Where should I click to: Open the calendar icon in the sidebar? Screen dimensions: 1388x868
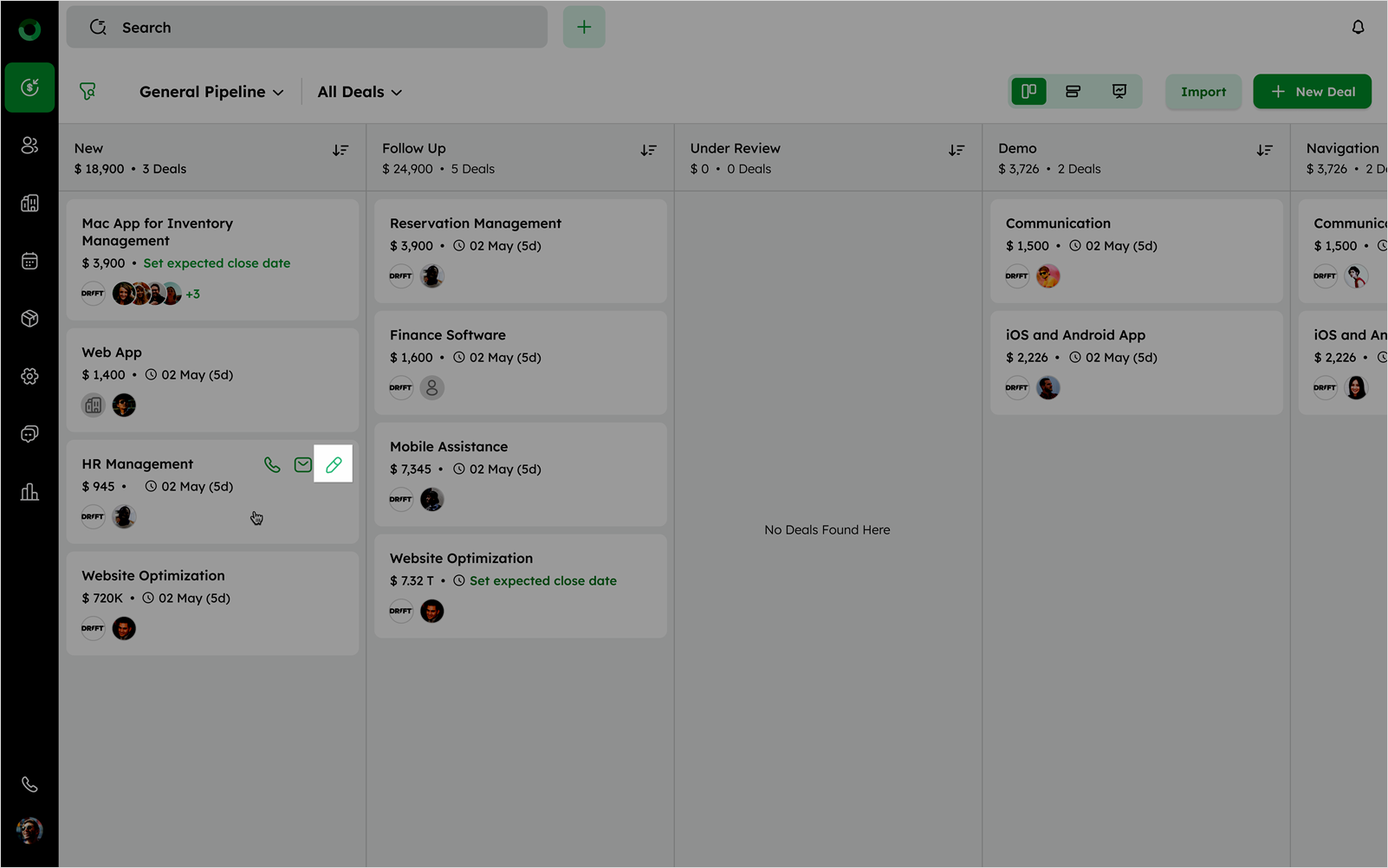[29, 261]
